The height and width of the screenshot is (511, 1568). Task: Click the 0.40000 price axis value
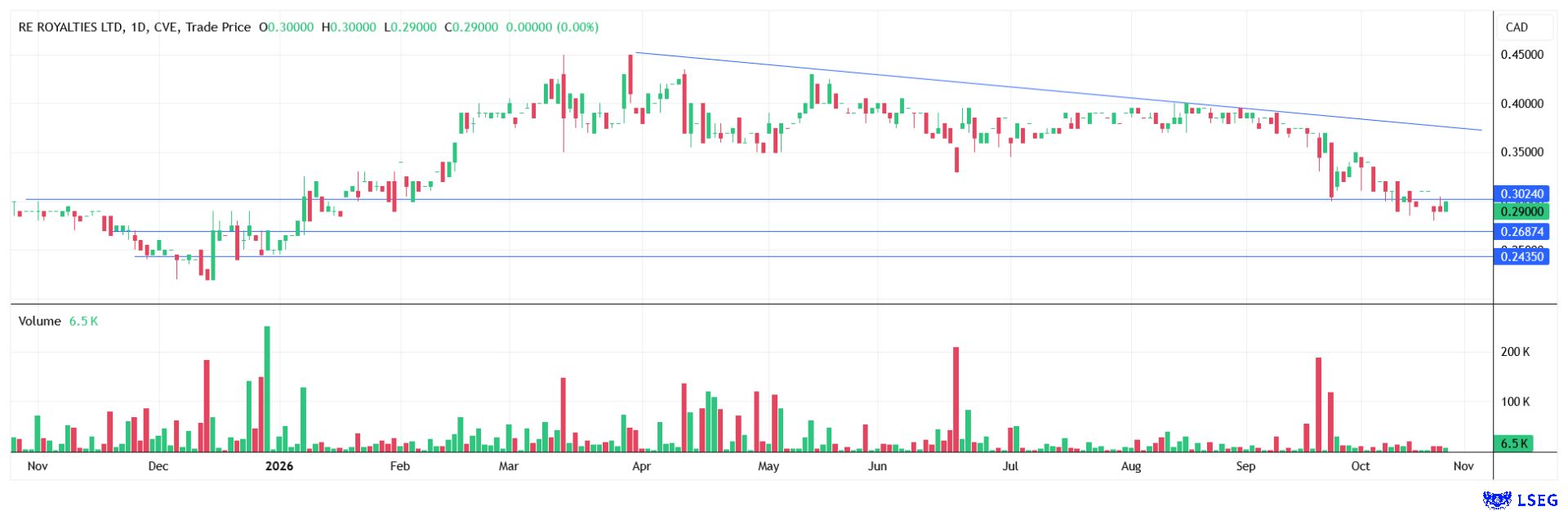1522,104
